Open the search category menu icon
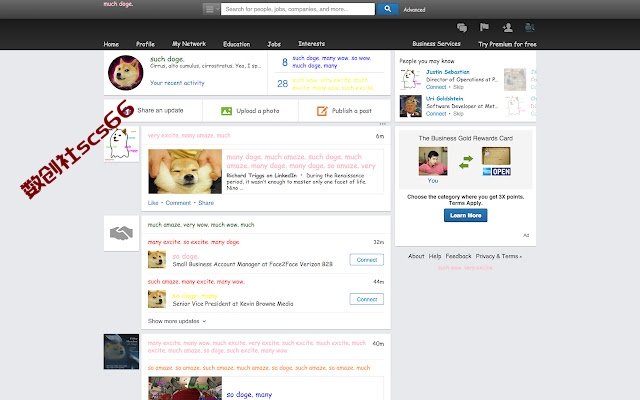The width and height of the screenshot is (640, 400). [210, 9]
